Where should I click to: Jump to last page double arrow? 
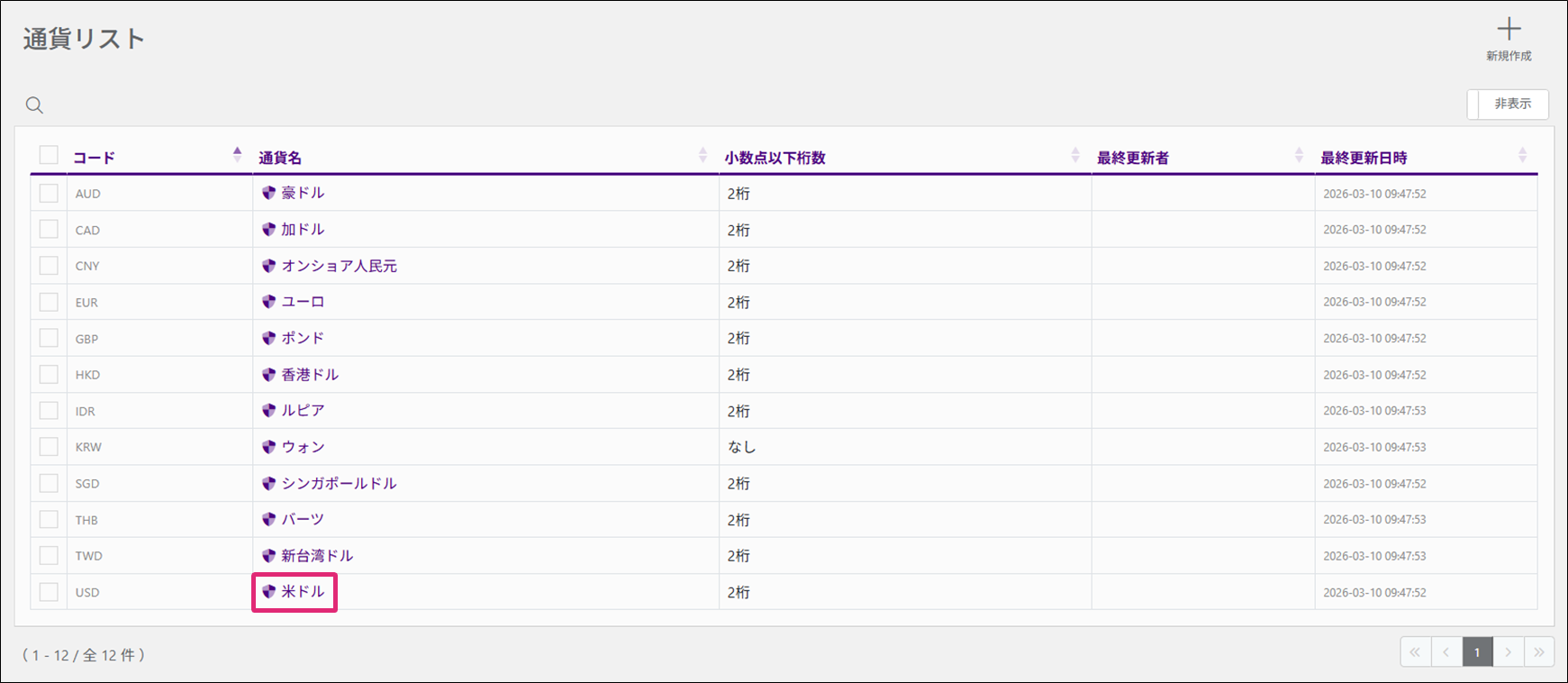[x=1538, y=652]
